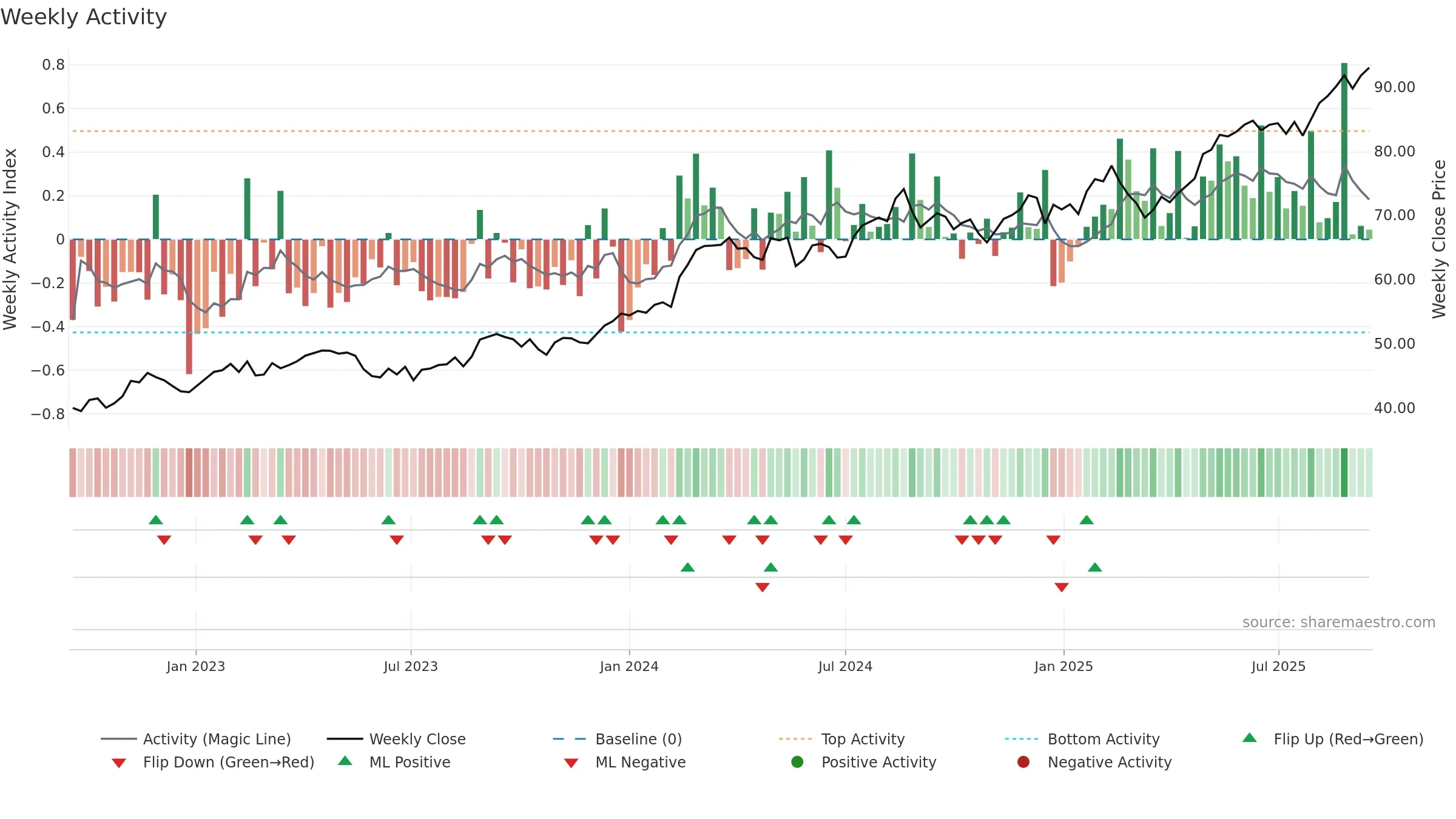Click the 'source: sharemaestro.com' label
This screenshot has height=819, width=1456.
pos(1339,622)
